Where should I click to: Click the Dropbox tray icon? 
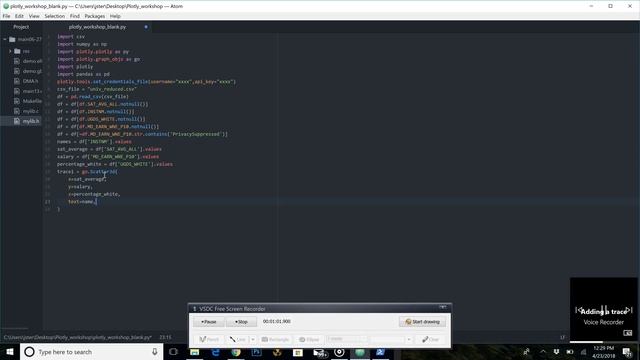(556, 352)
